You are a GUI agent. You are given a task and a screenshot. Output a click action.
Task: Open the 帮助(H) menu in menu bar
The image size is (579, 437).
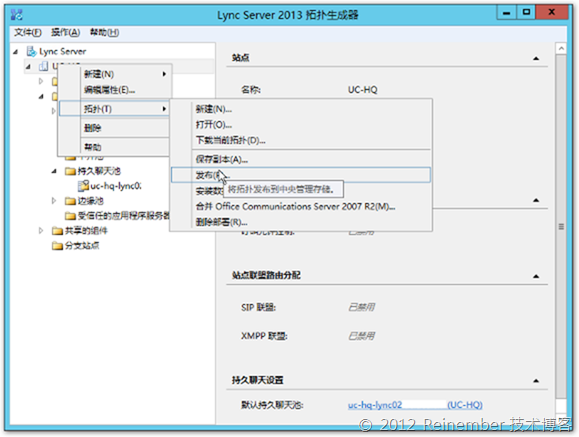pyautogui.click(x=105, y=33)
